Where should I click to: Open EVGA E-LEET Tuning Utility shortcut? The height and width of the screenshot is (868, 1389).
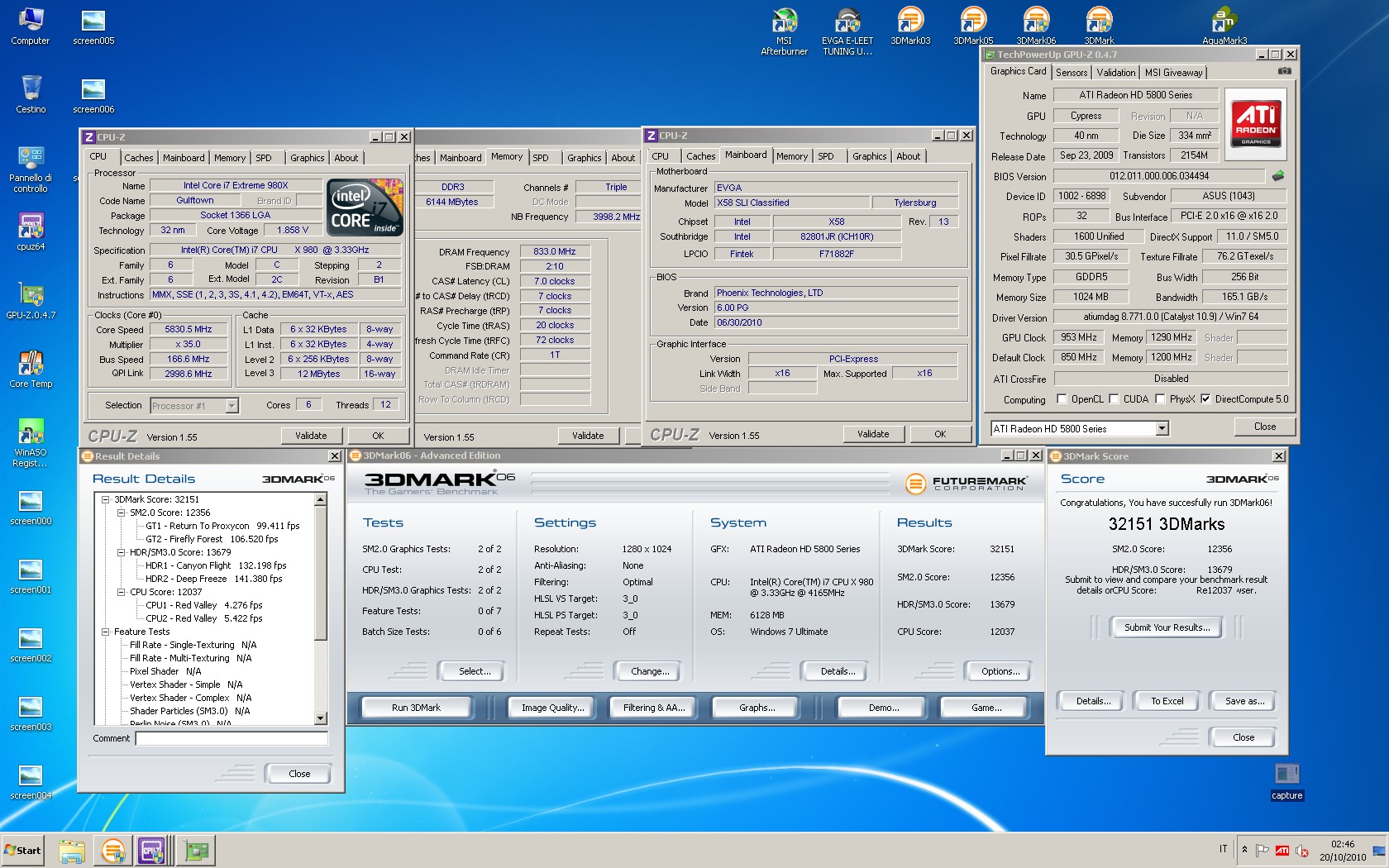point(847,31)
